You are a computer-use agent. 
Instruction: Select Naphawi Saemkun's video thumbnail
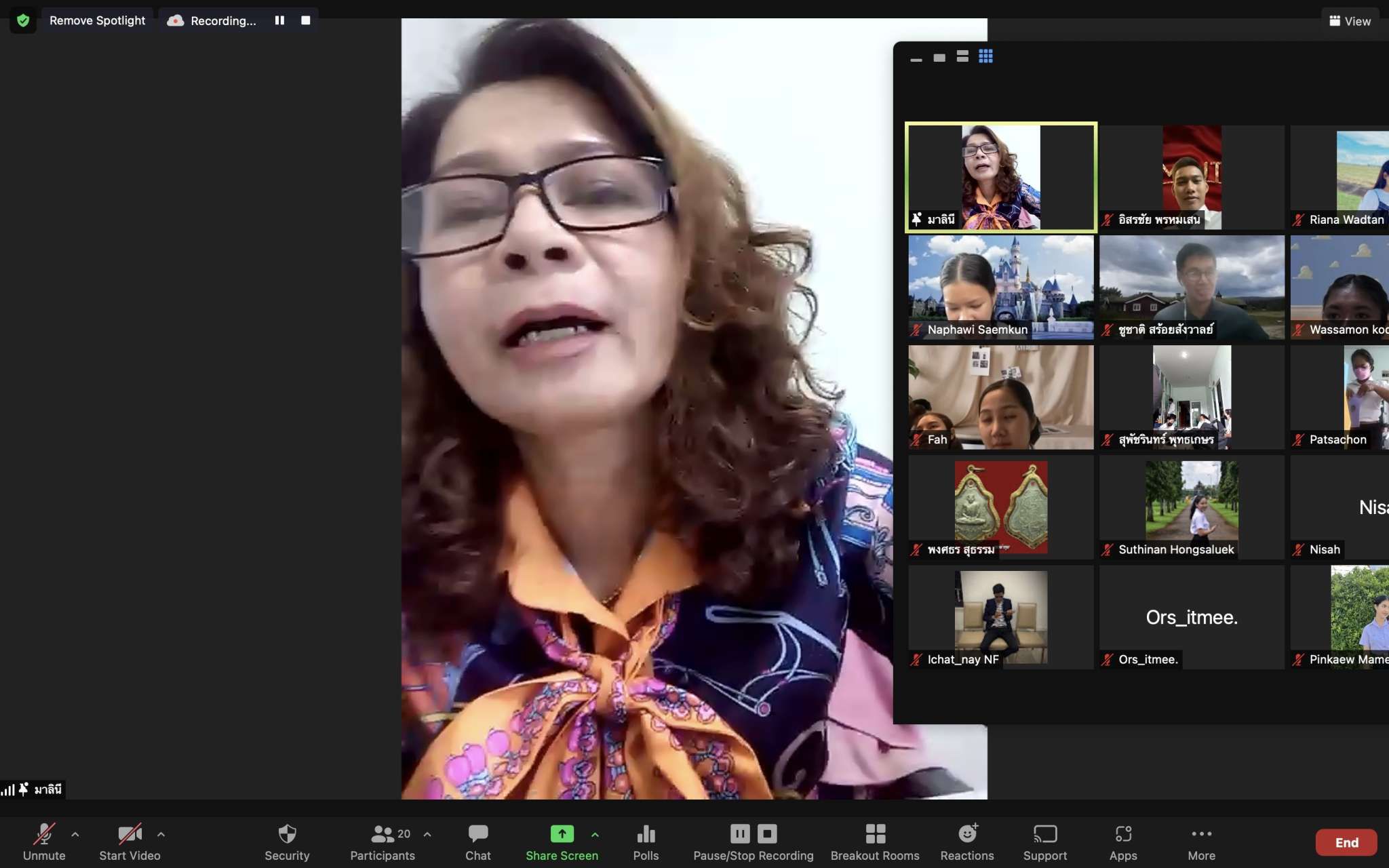[1000, 286]
